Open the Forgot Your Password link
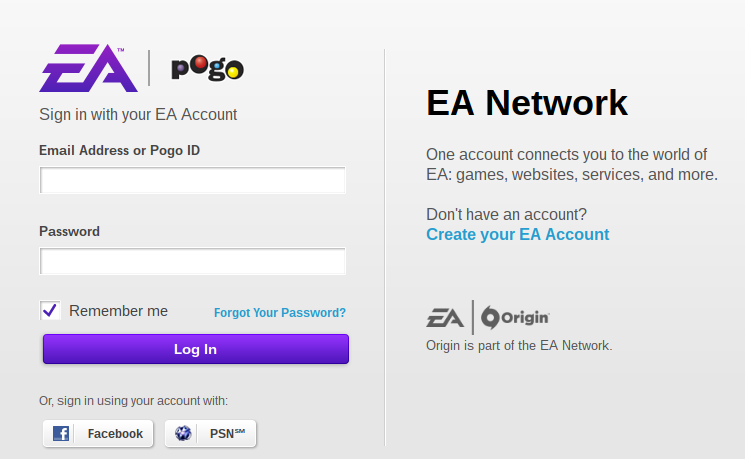745x459 pixels. (x=280, y=313)
